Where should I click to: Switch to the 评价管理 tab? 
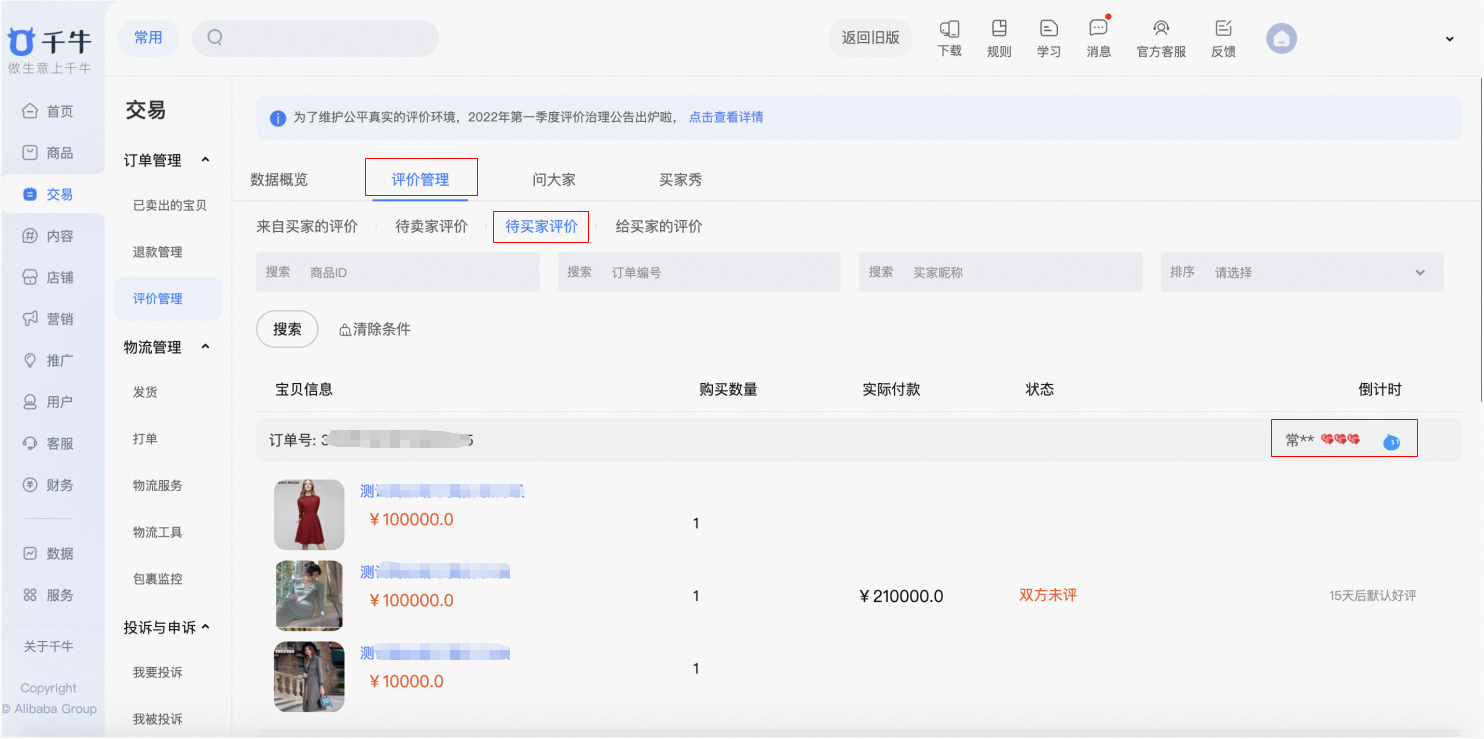420,180
